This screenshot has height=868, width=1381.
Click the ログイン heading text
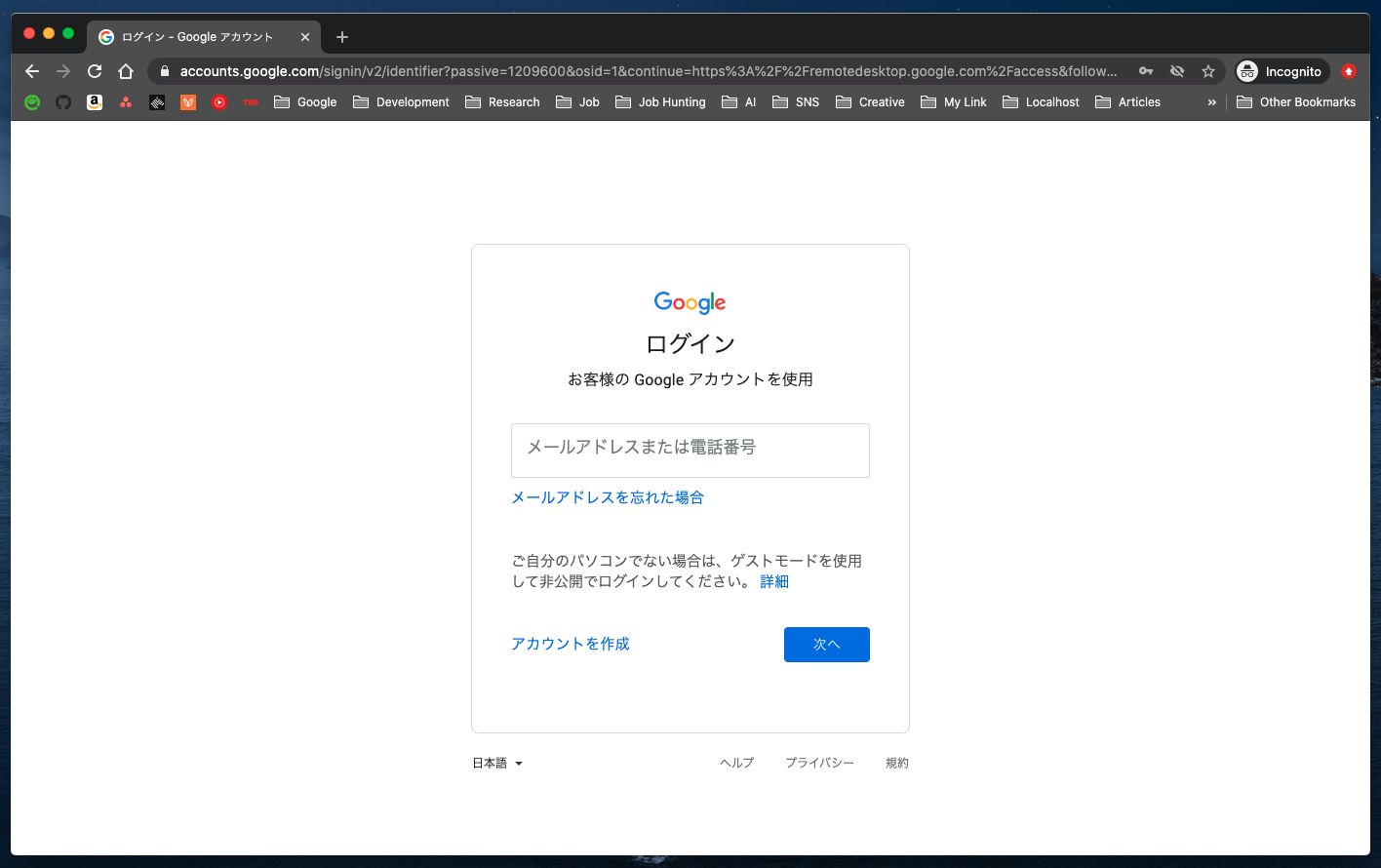click(690, 343)
